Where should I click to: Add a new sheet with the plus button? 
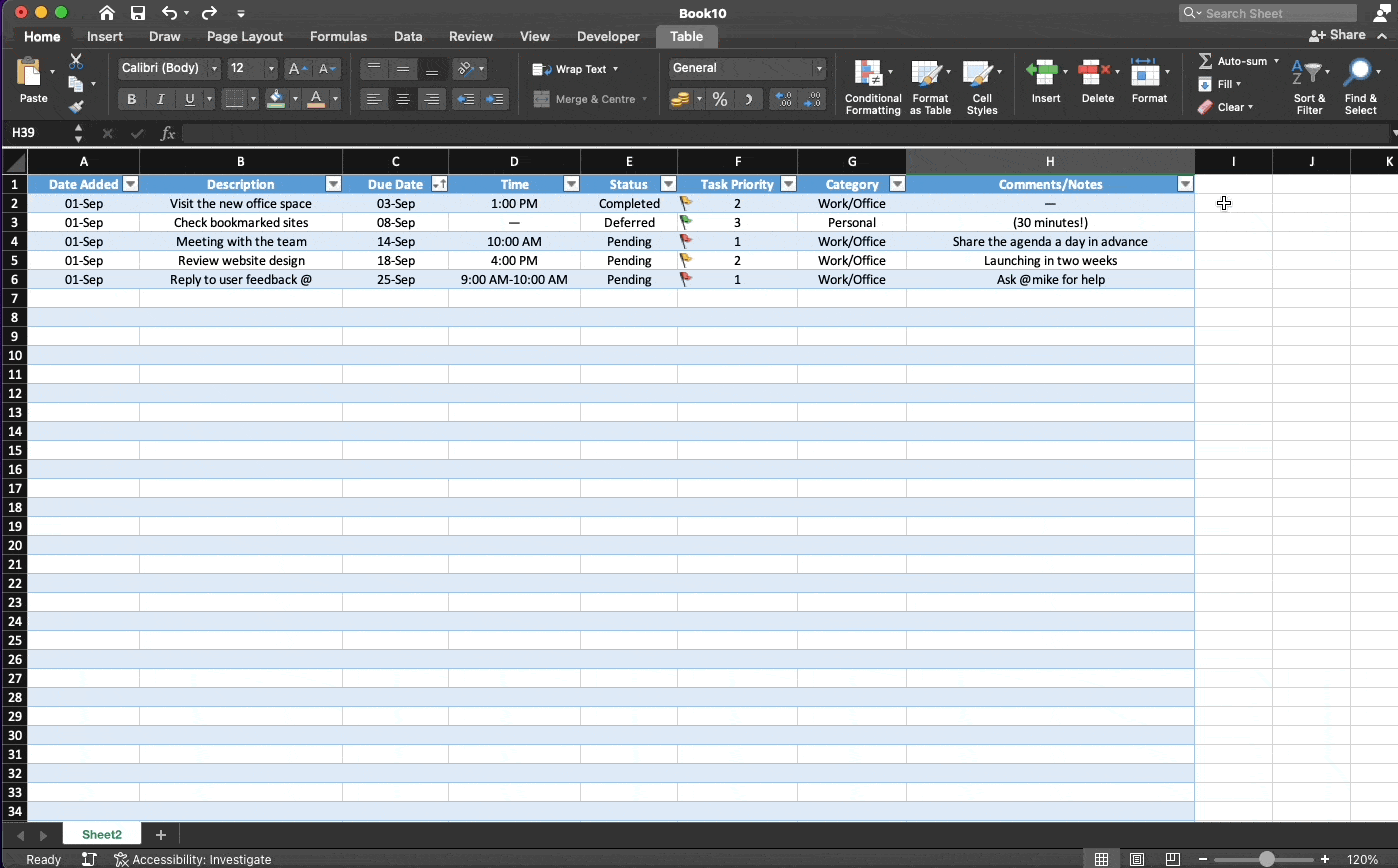point(161,834)
